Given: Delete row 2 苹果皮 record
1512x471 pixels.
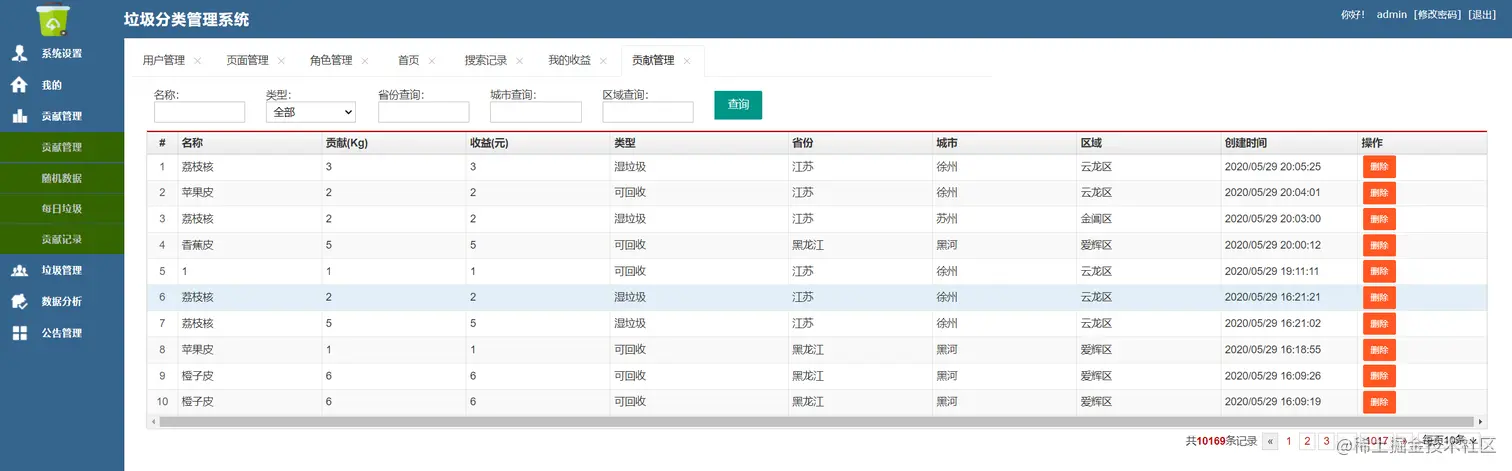Looking at the screenshot, I should [x=1379, y=193].
